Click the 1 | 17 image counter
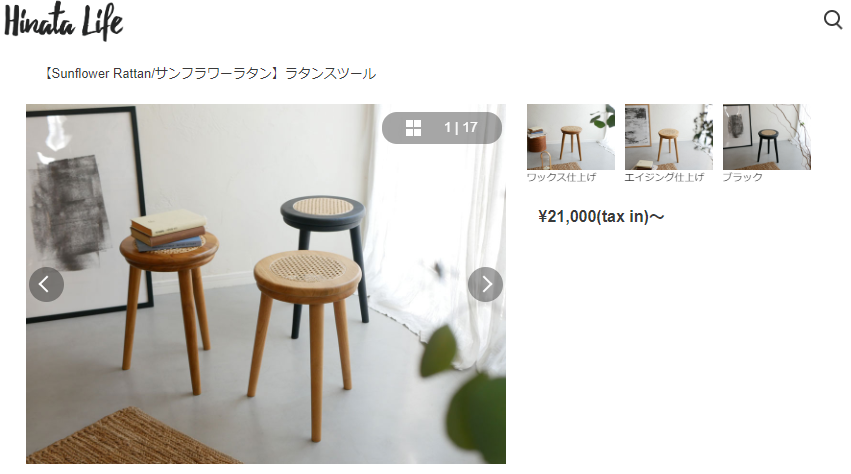Screen dimensions: 851x474 tap(460, 128)
